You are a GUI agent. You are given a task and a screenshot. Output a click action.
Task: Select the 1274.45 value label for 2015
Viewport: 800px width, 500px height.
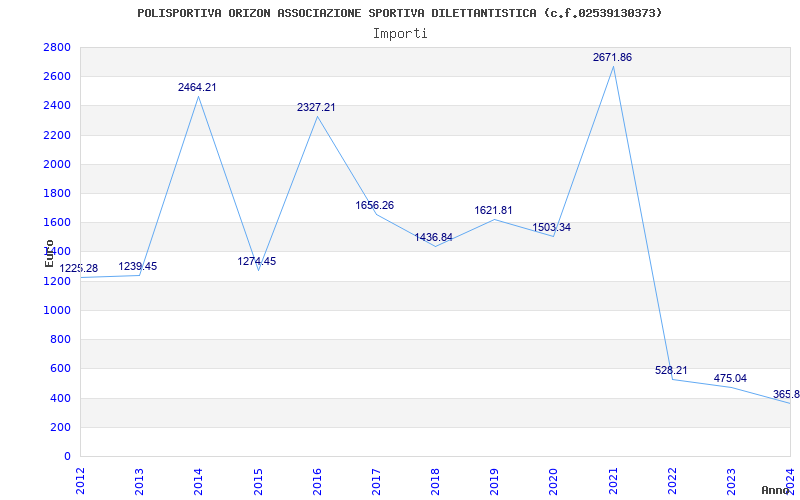(x=257, y=261)
